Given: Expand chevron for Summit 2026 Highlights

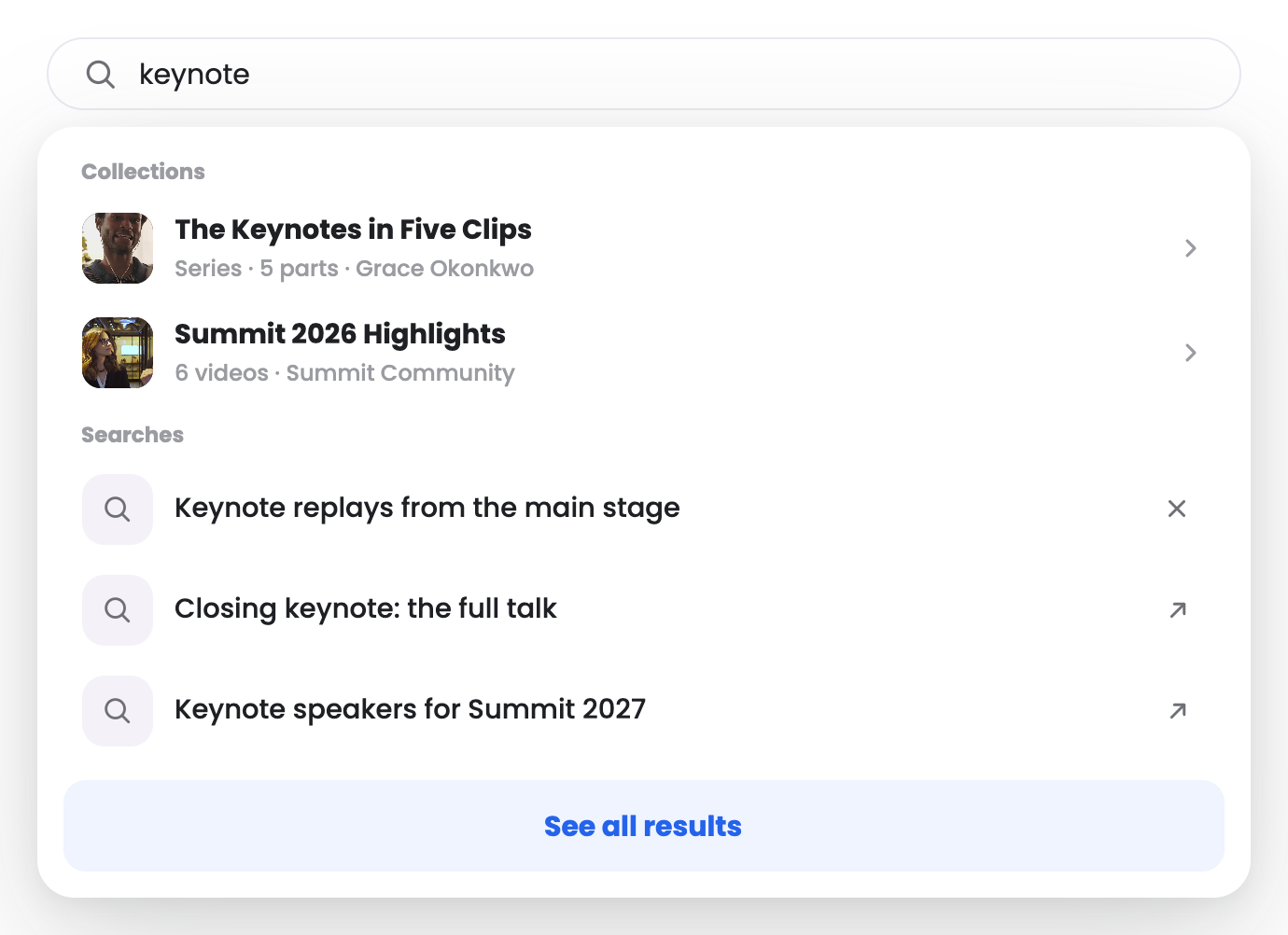Looking at the screenshot, I should (1190, 353).
